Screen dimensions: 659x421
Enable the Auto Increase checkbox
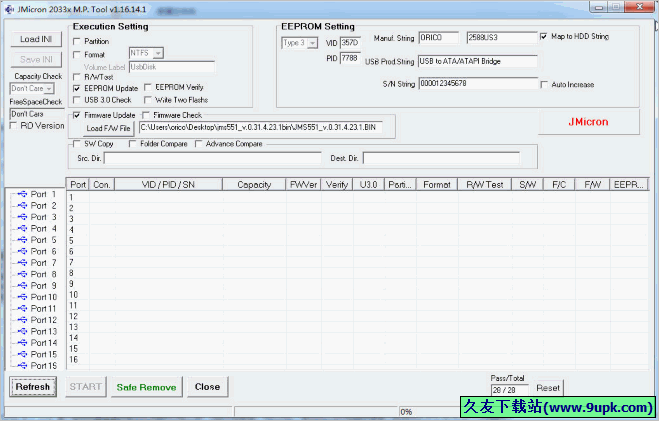[x=544, y=84]
